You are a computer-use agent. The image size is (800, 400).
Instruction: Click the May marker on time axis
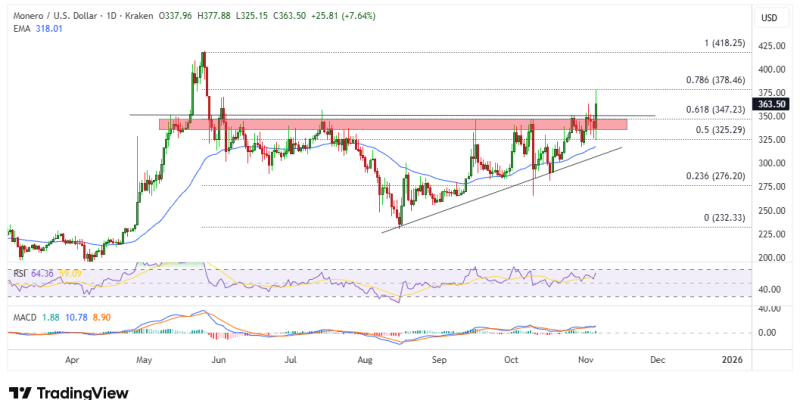pos(145,356)
